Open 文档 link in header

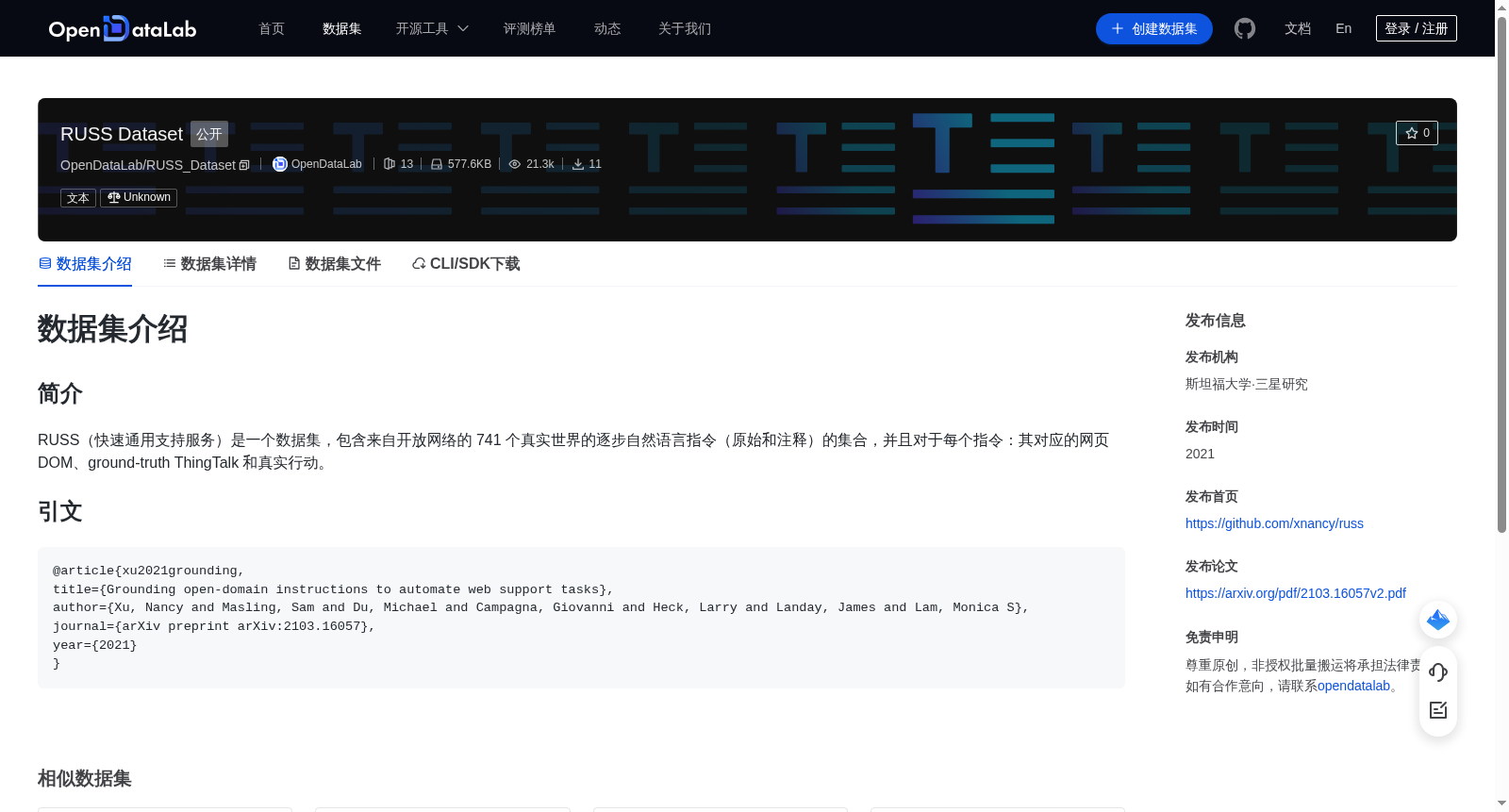(x=1298, y=28)
